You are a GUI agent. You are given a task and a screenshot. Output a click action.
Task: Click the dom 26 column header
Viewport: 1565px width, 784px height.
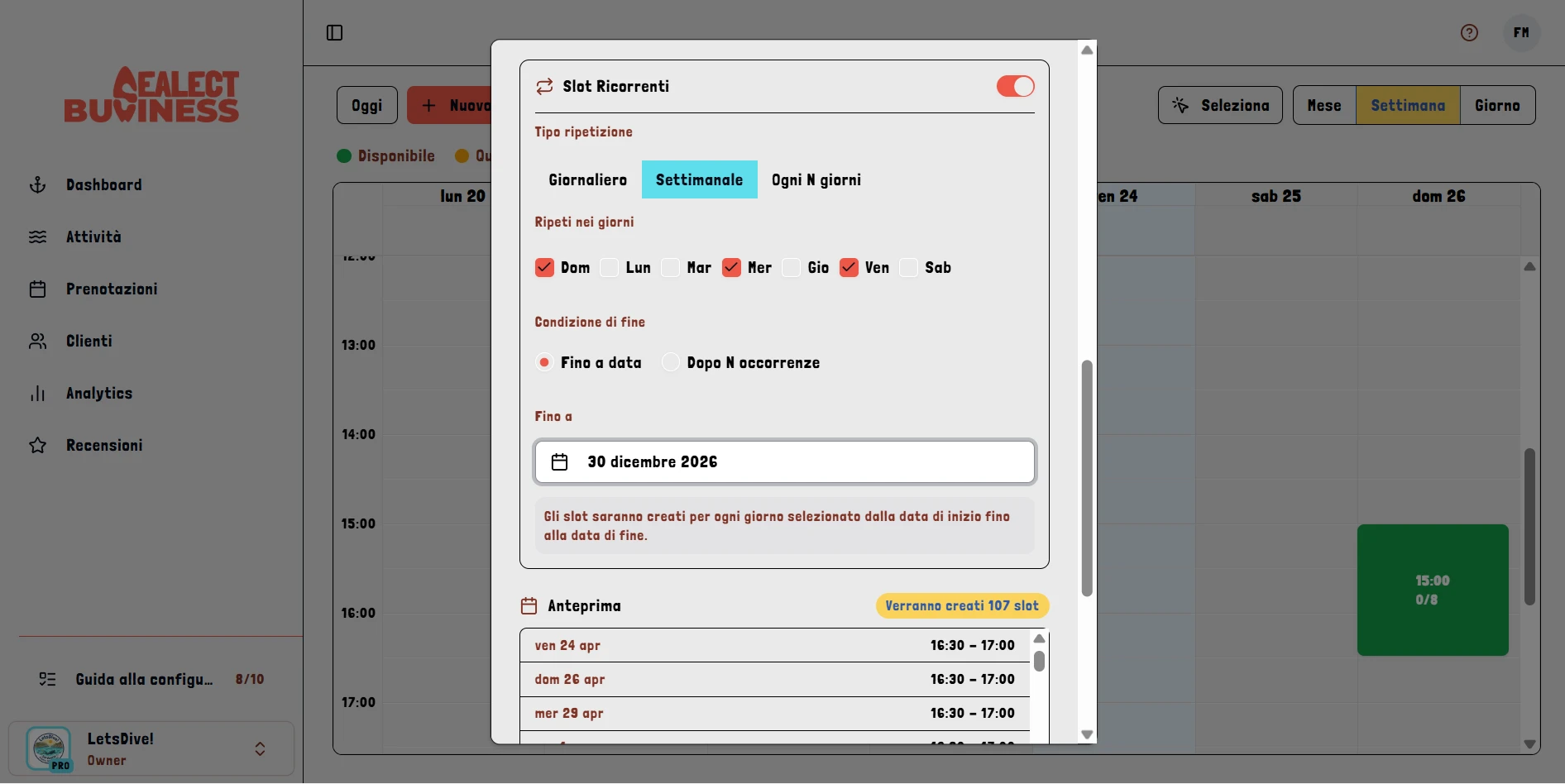pyautogui.click(x=1438, y=196)
